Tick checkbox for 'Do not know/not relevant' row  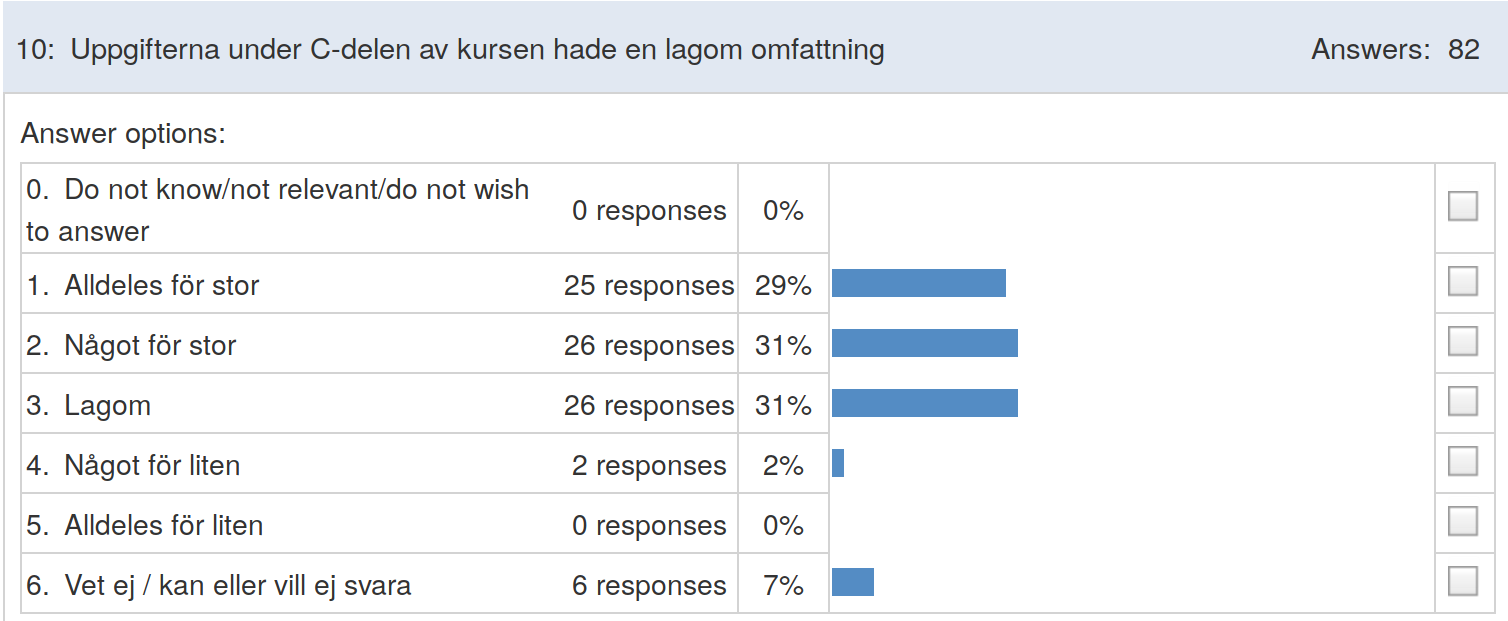coord(1463,207)
